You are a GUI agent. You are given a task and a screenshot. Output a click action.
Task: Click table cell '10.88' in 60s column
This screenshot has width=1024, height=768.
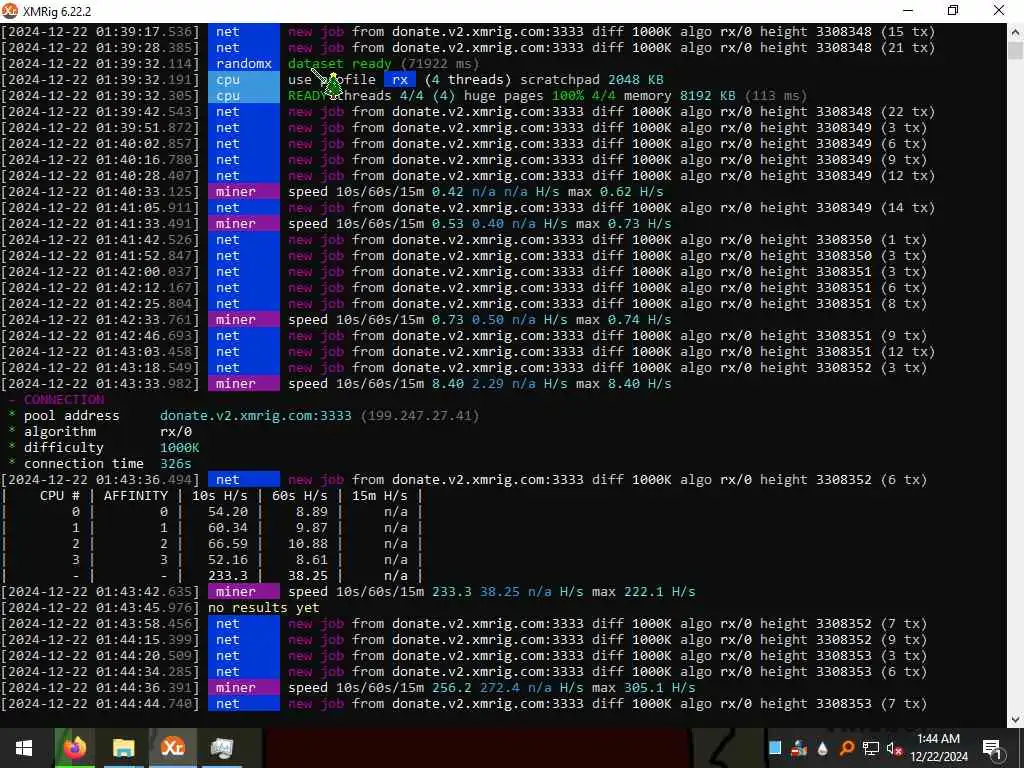point(308,543)
